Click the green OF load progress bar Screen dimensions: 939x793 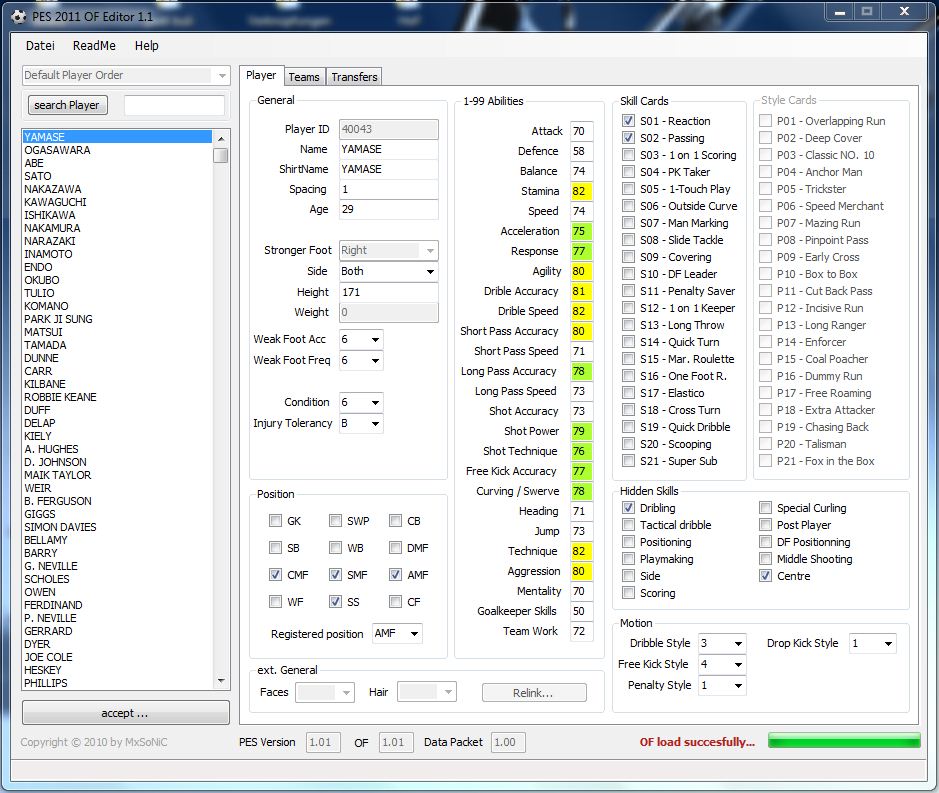844,740
